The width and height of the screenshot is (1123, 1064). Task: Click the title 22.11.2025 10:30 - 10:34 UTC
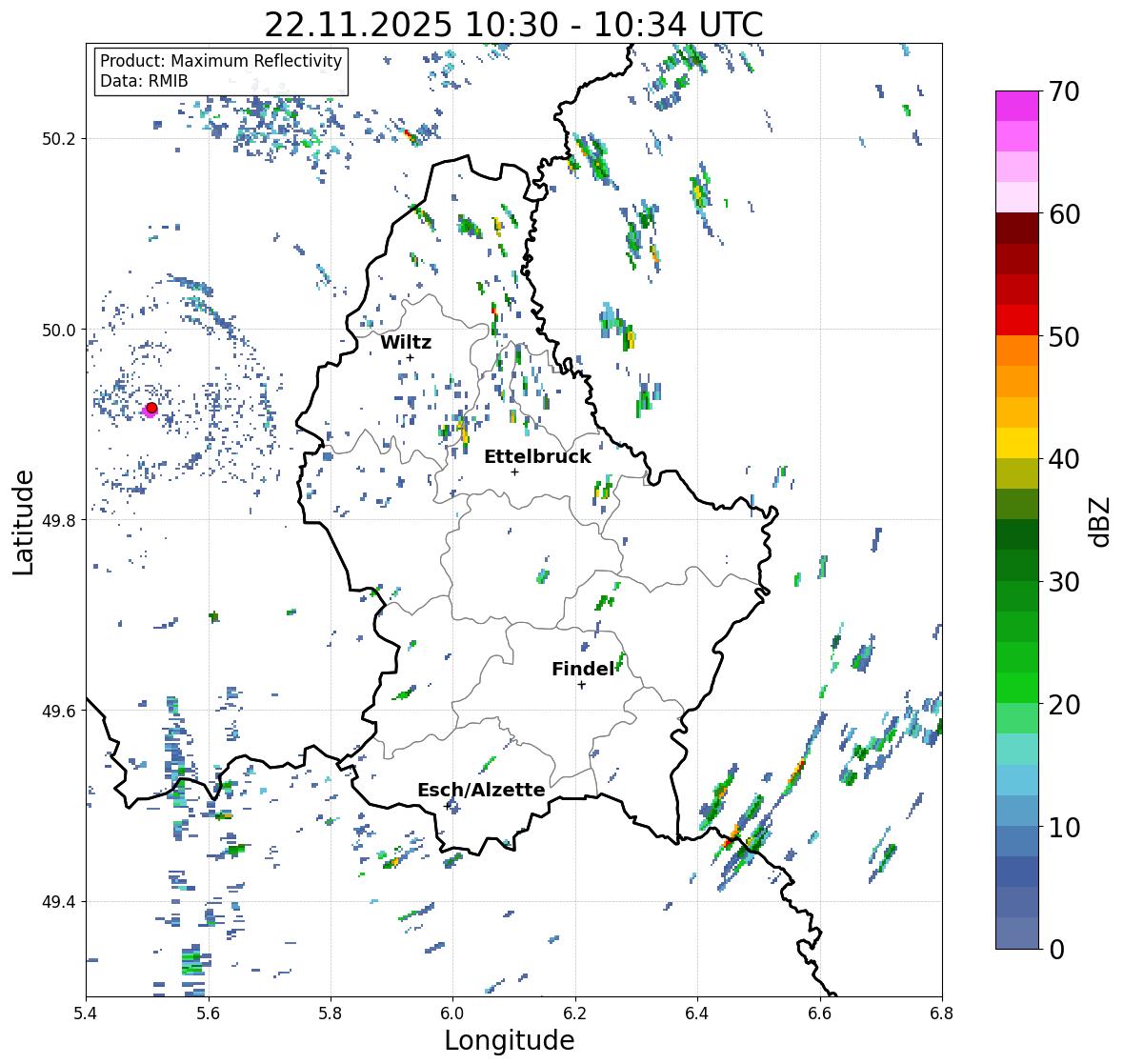(513, 25)
